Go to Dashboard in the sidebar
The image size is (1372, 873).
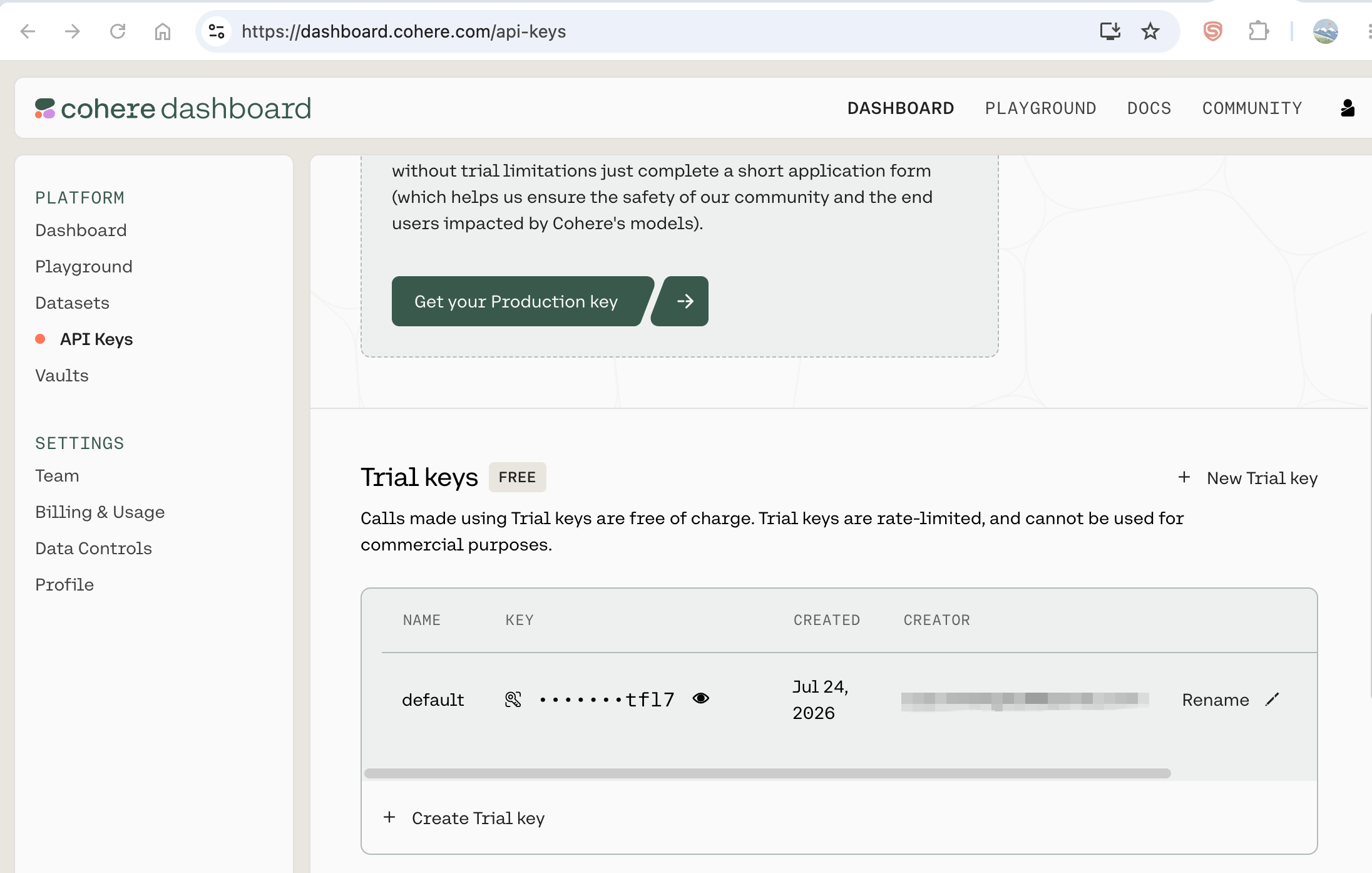81,230
